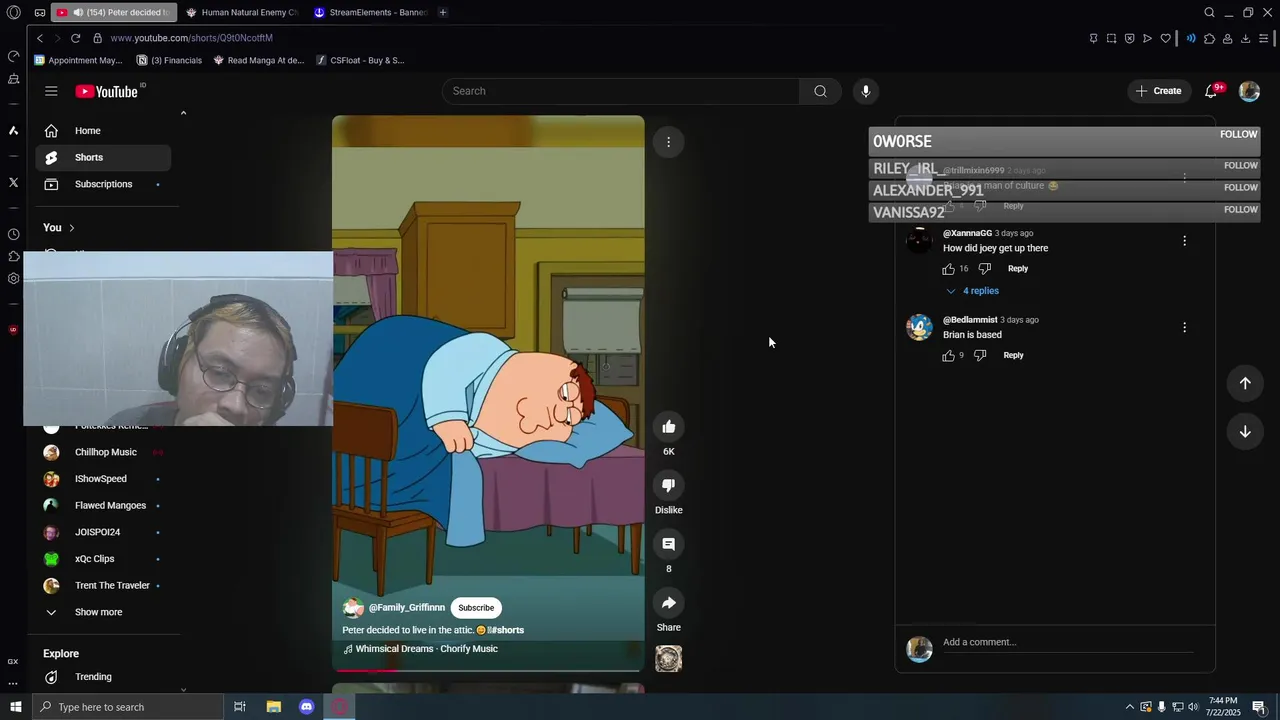Click the YouTube Search box
This screenshot has height=720, width=1280.
620,91
